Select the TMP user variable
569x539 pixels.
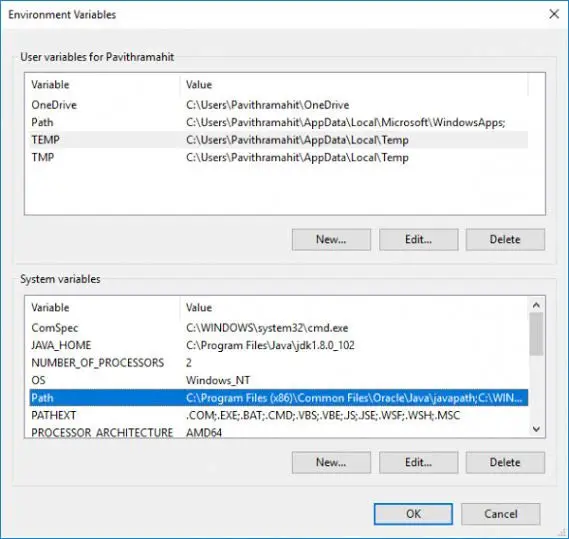[278, 157]
